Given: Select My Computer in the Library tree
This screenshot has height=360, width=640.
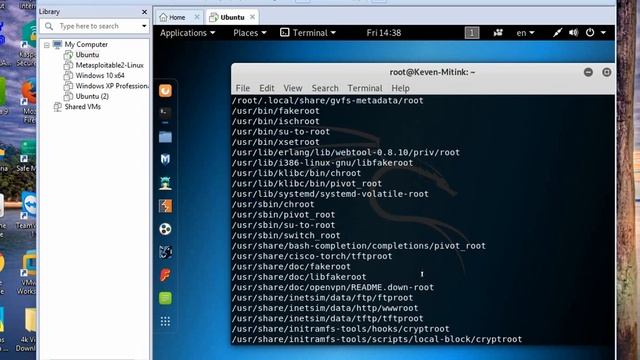Looking at the screenshot, I should (86, 44).
